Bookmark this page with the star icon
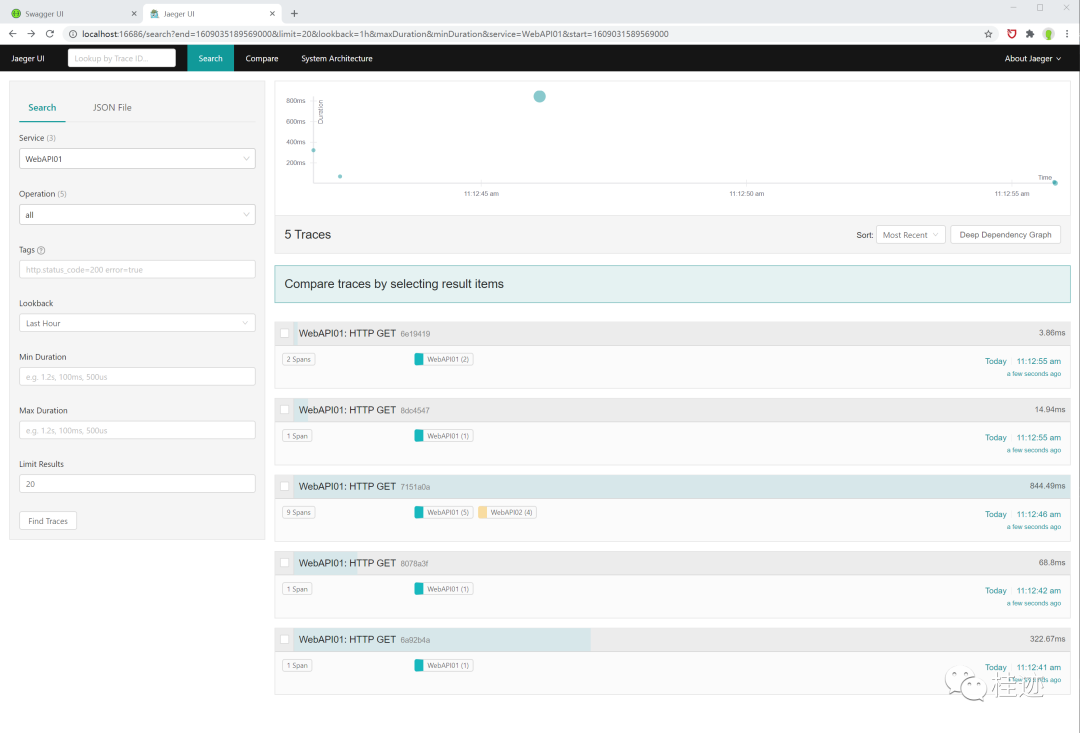The height and width of the screenshot is (733, 1080). 988,34
